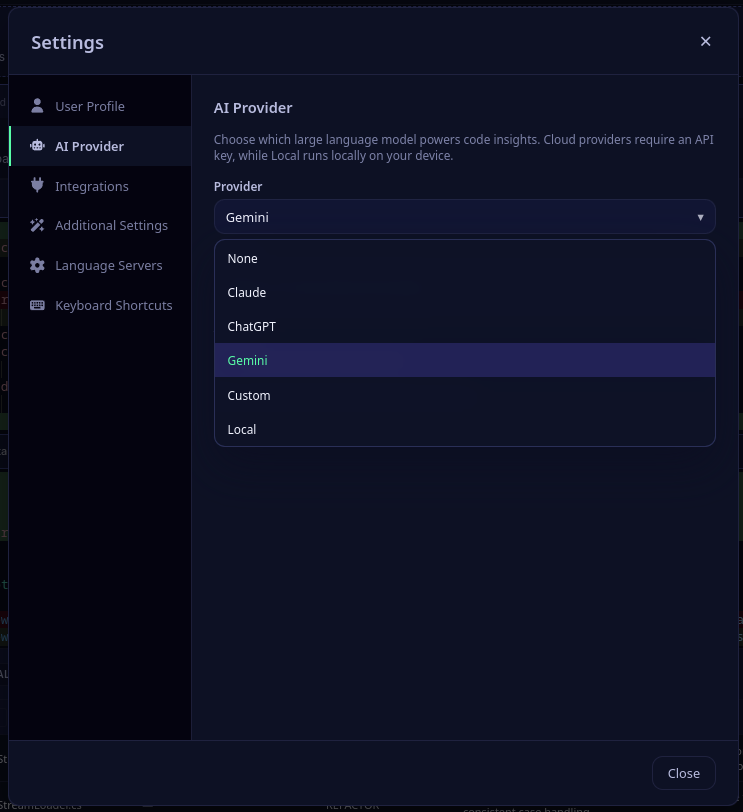Dismiss Settings using the X icon
This screenshot has width=743, height=812.
pos(705,41)
